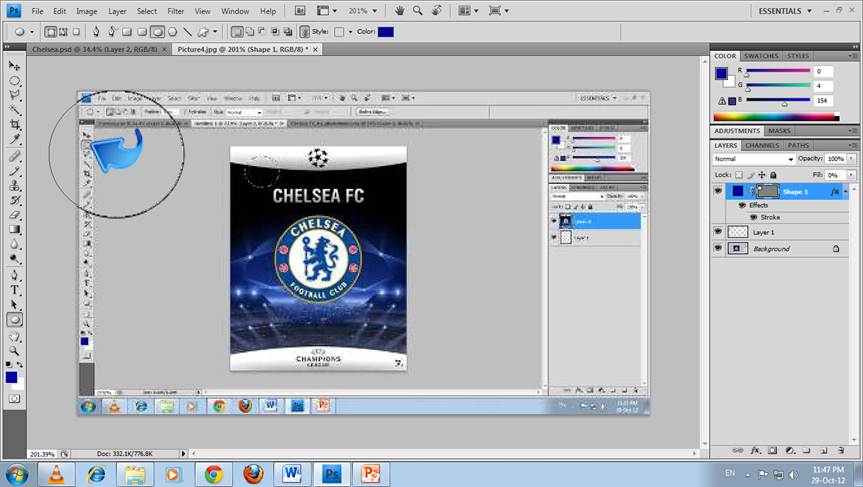Collapse Shape 1 layer effects arrow
This screenshot has height=487, width=863.
846,191
